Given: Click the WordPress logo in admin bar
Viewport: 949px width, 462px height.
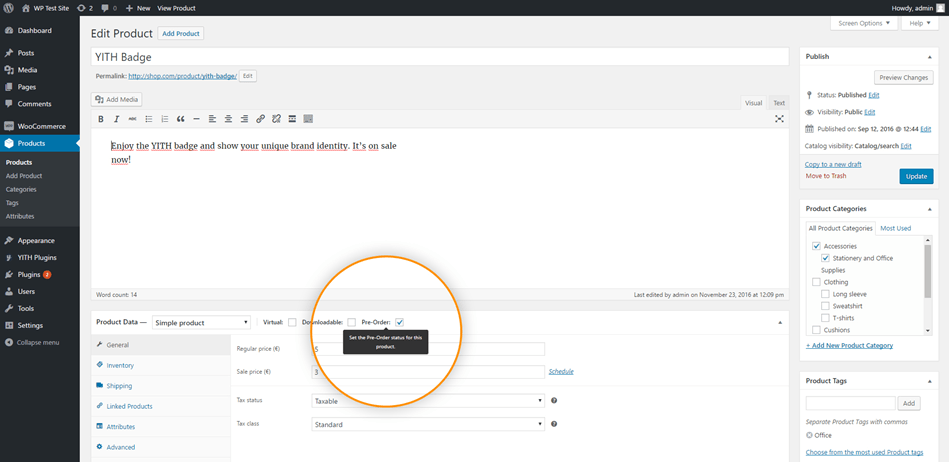Looking at the screenshot, I should pos(9,8).
